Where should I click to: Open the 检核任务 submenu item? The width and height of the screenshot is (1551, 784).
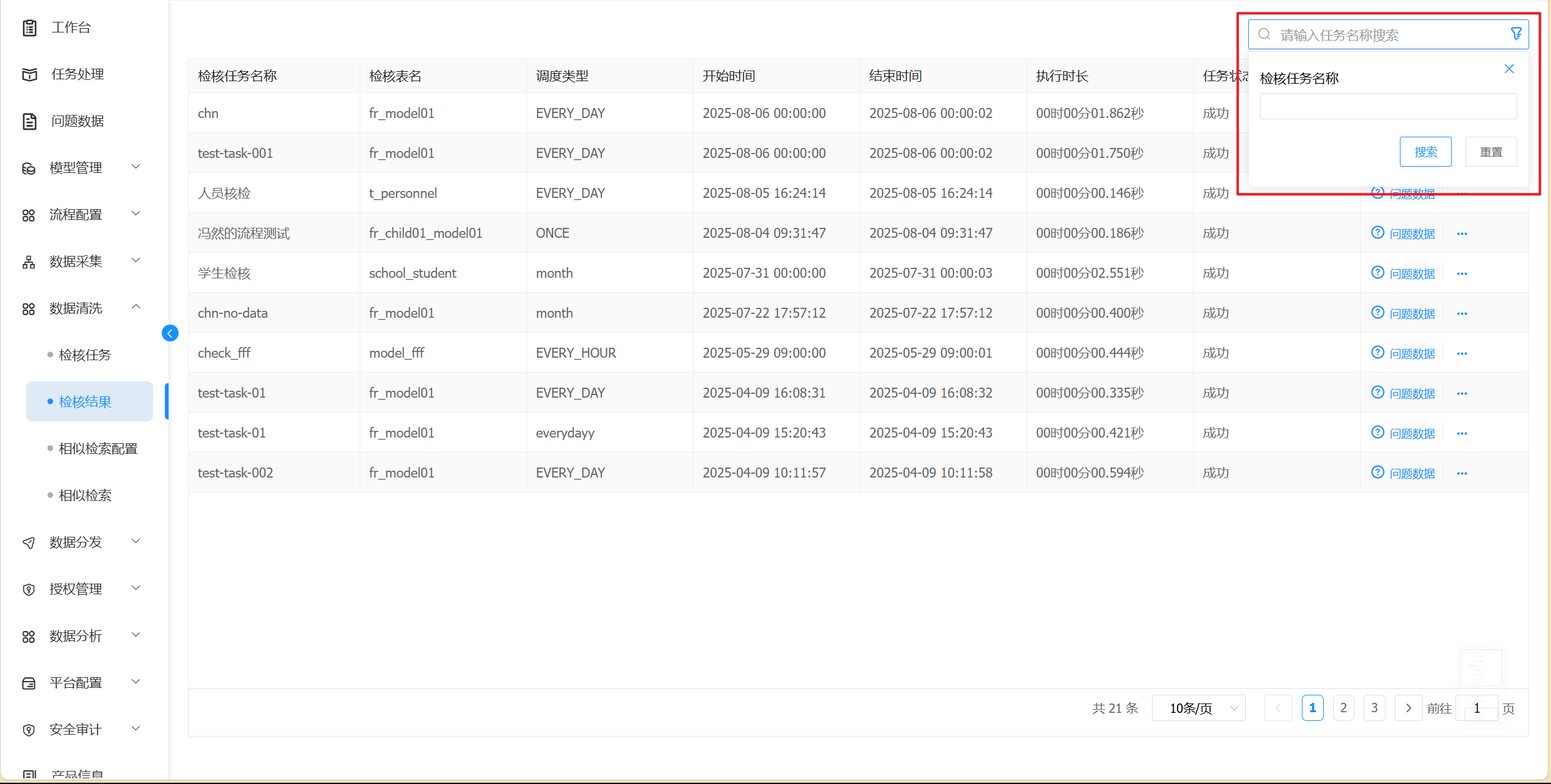[85, 355]
